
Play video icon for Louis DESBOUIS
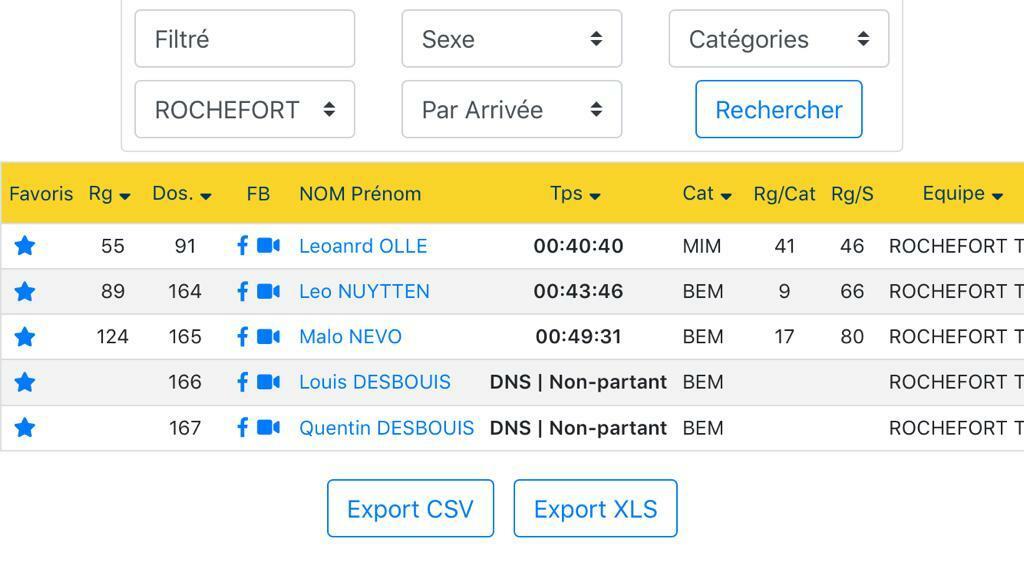268,382
